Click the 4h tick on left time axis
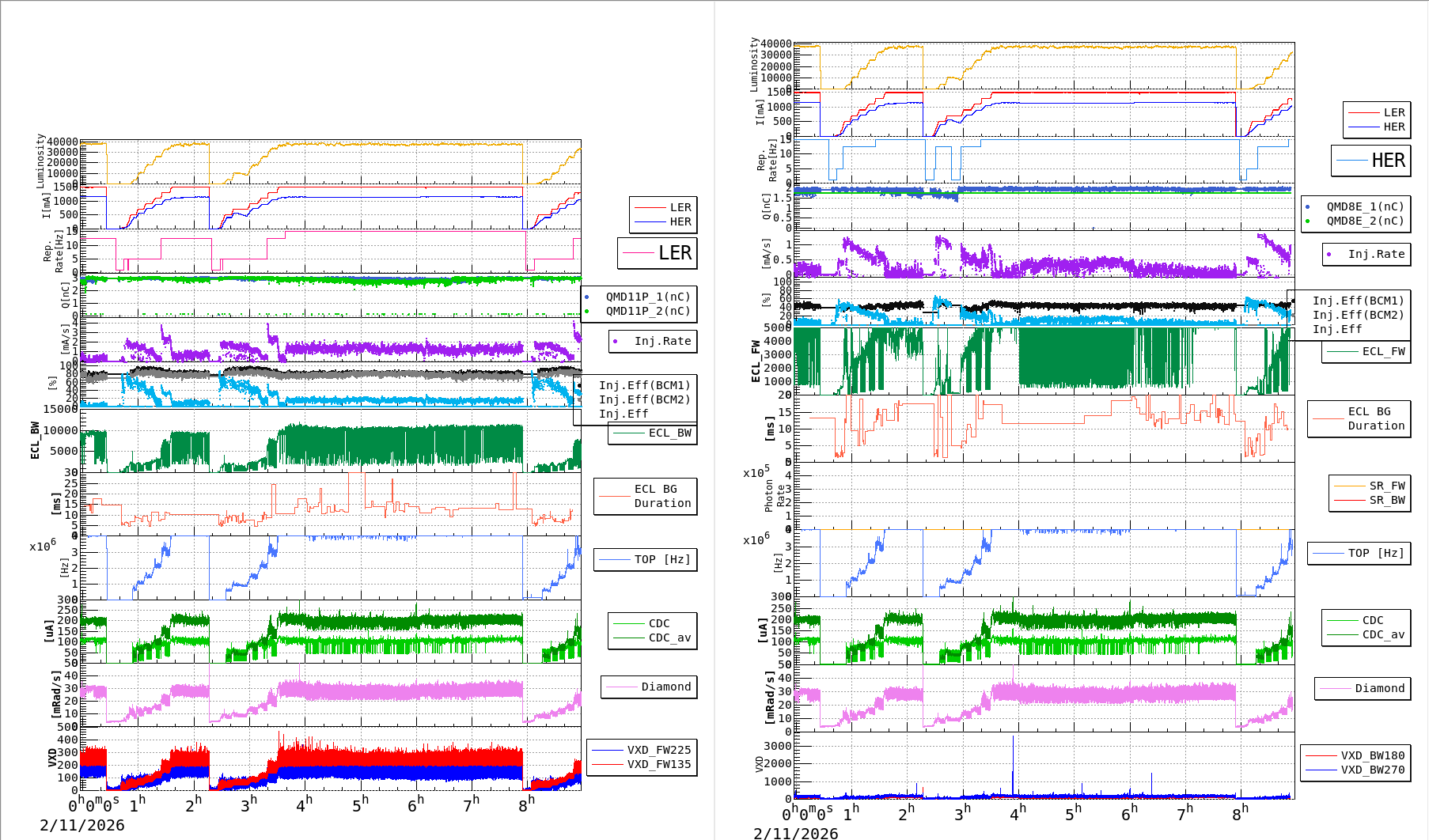The height and width of the screenshot is (840, 1429). (x=304, y=805)
